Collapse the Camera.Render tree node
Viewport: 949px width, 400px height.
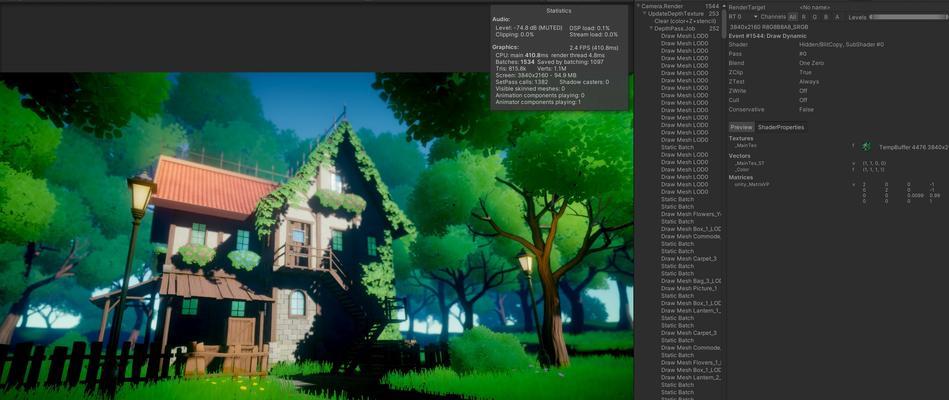[638, 6]
